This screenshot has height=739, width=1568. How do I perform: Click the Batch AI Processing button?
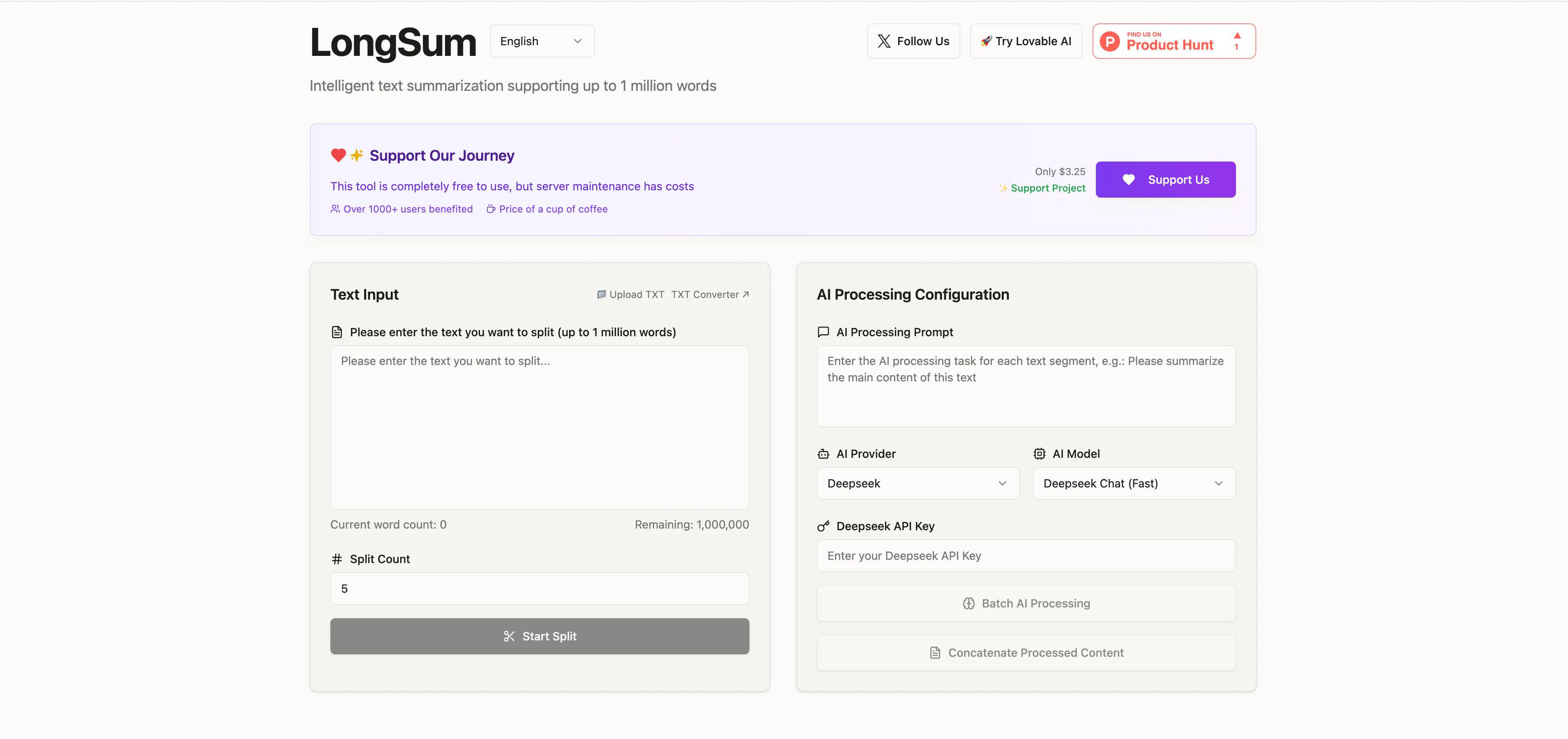click(x=1026, y=603)
